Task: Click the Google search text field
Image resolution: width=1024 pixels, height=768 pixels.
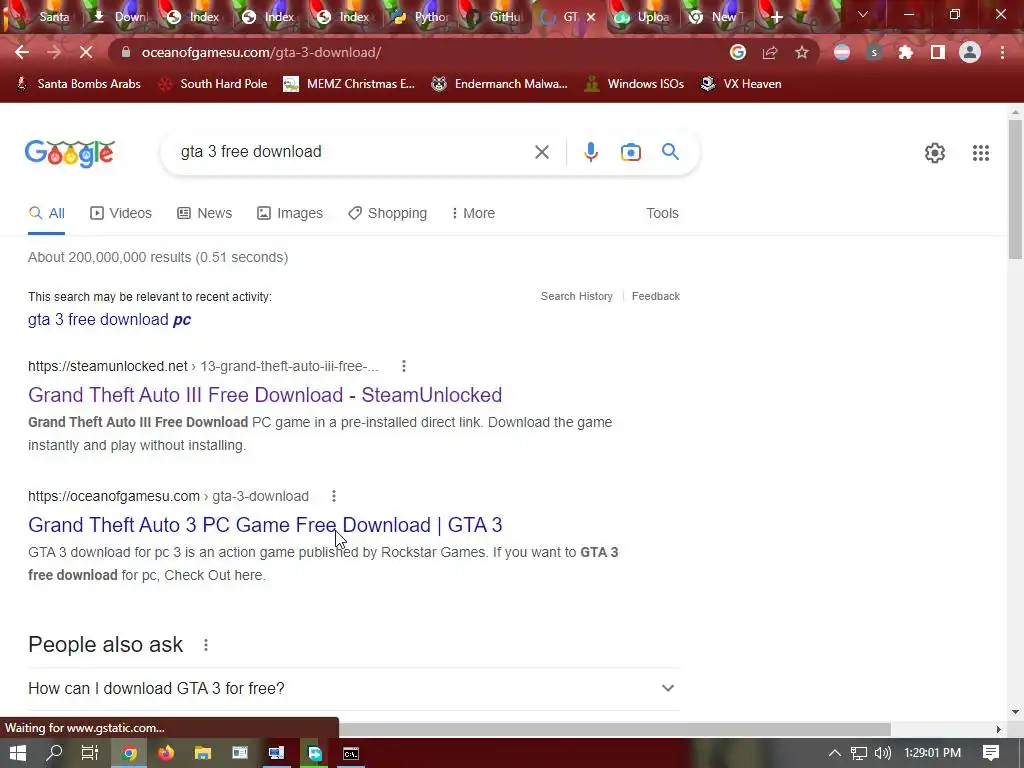Action: pyautogui.click(x=349, y=152)
